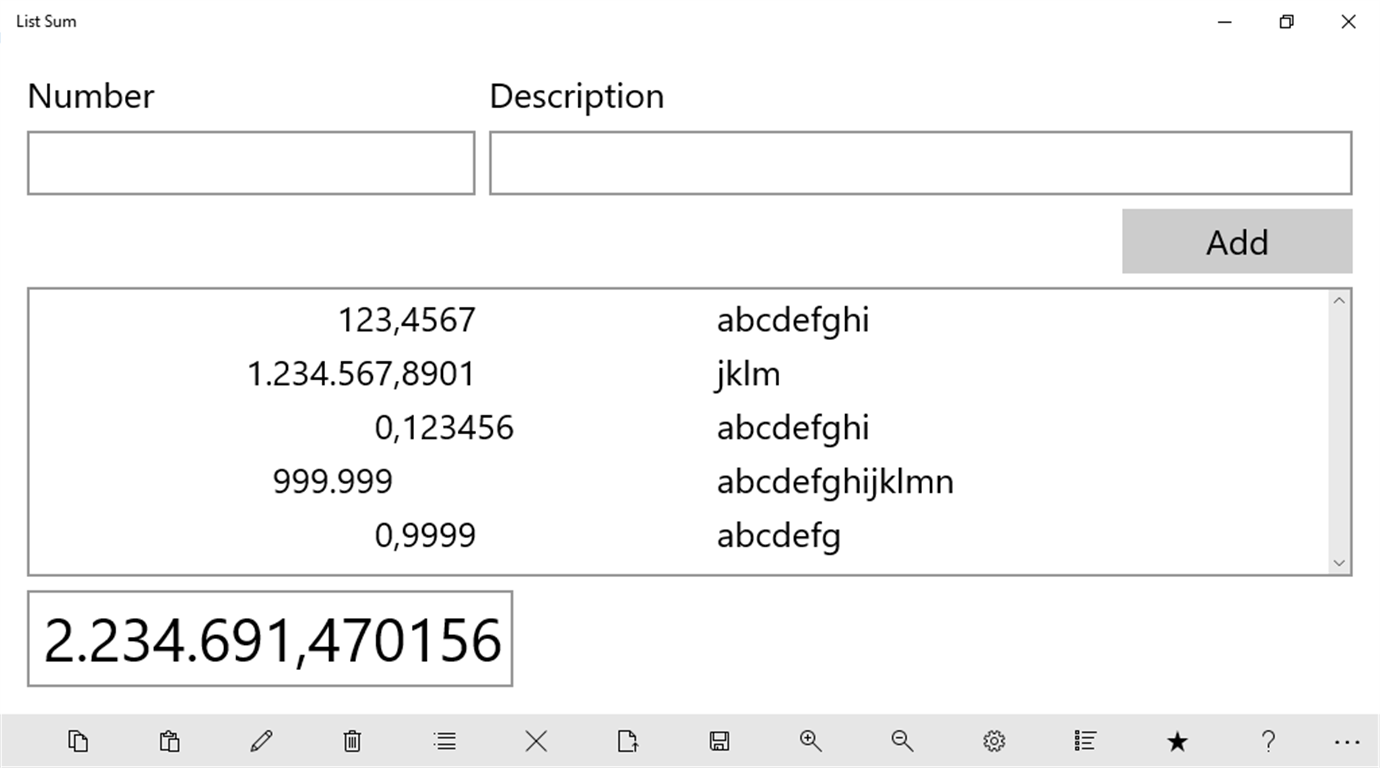The image size is (1380, 768).
Task: Click the Number label
Action: [91, 96]
